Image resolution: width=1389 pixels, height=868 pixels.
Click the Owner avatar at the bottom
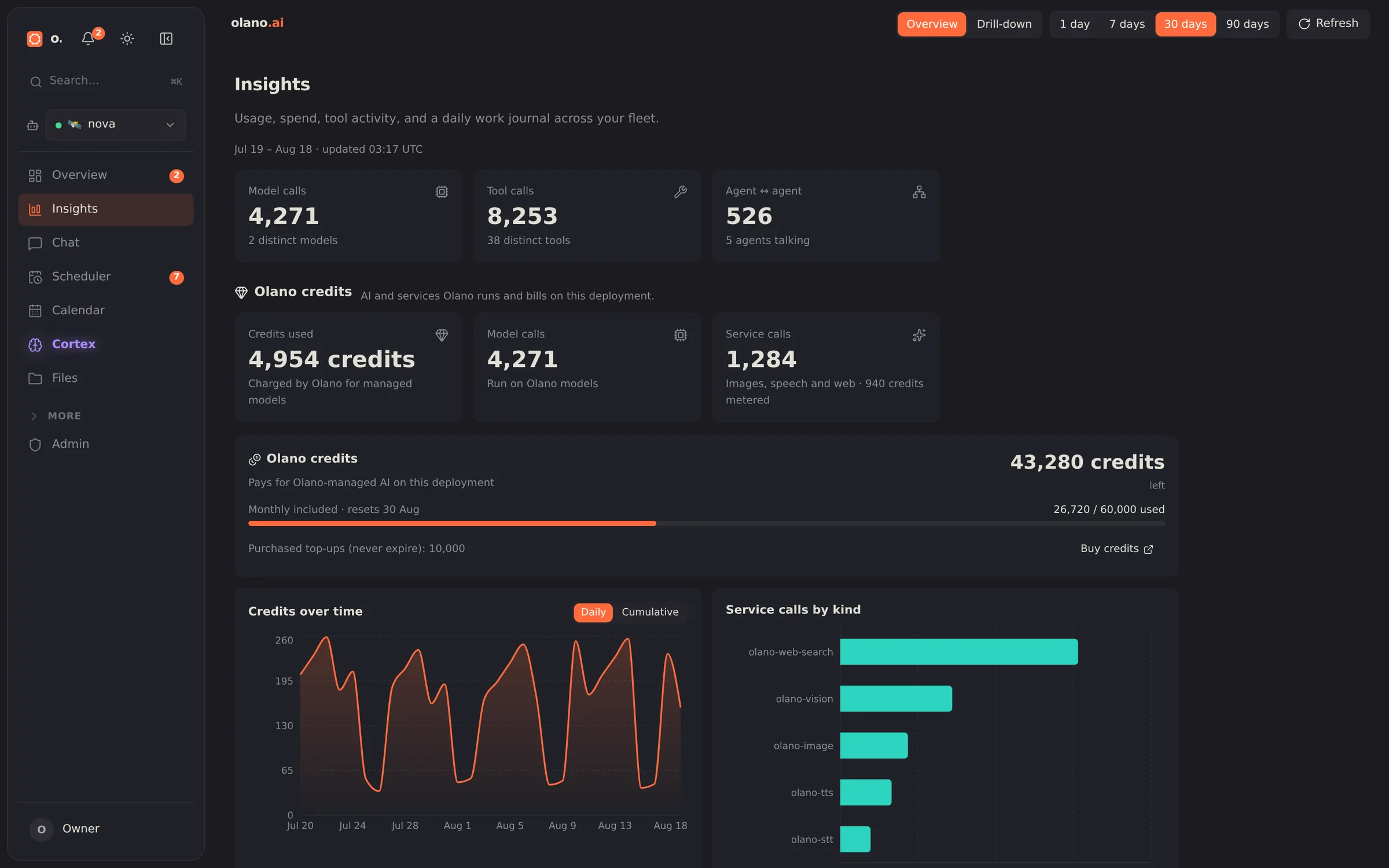pyautogui.click(x=42, y=829)
